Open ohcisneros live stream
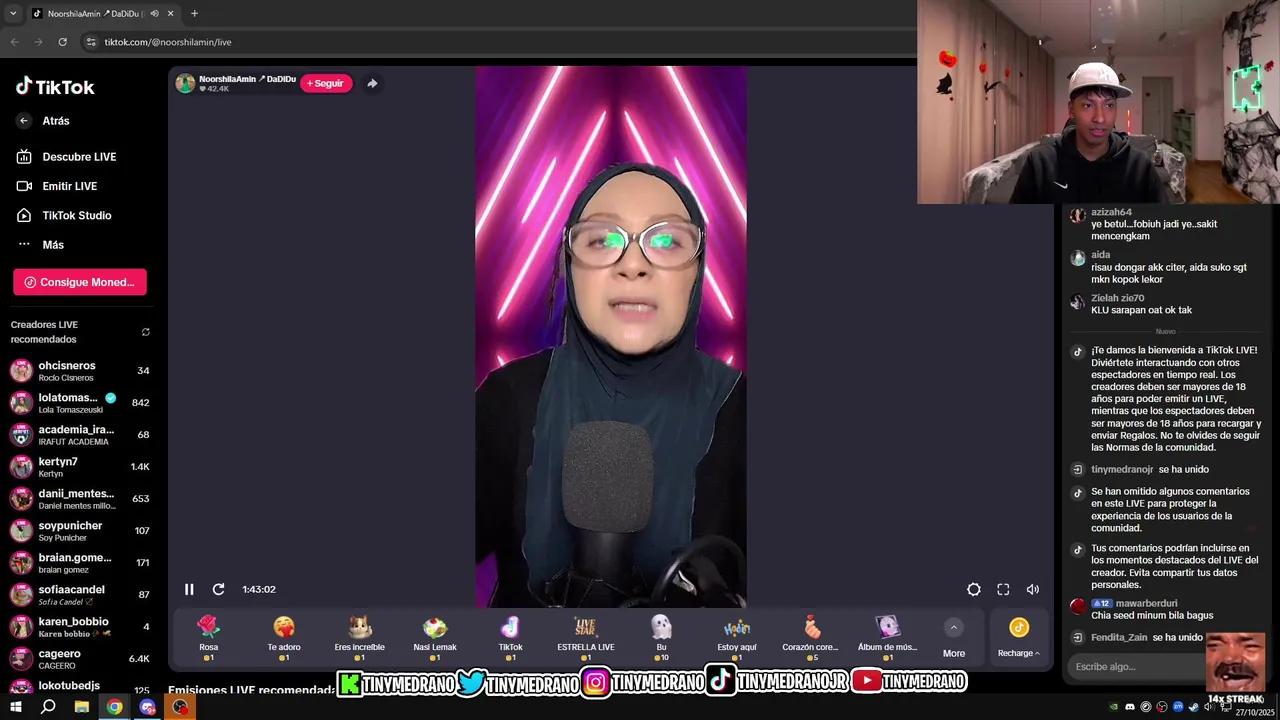 [x=80, y=371]
